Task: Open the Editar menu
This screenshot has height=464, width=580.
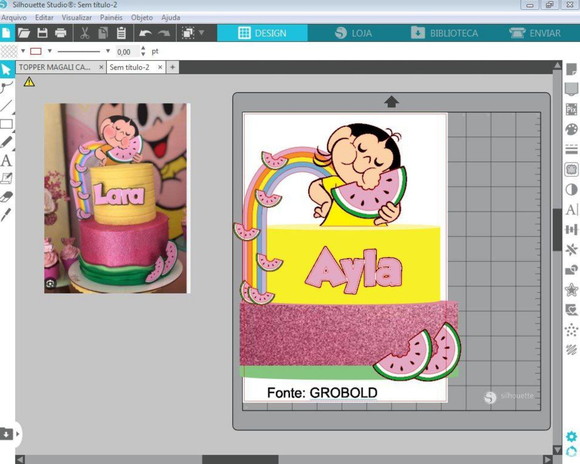Action: pyautogui.click(x=44, y=17)
